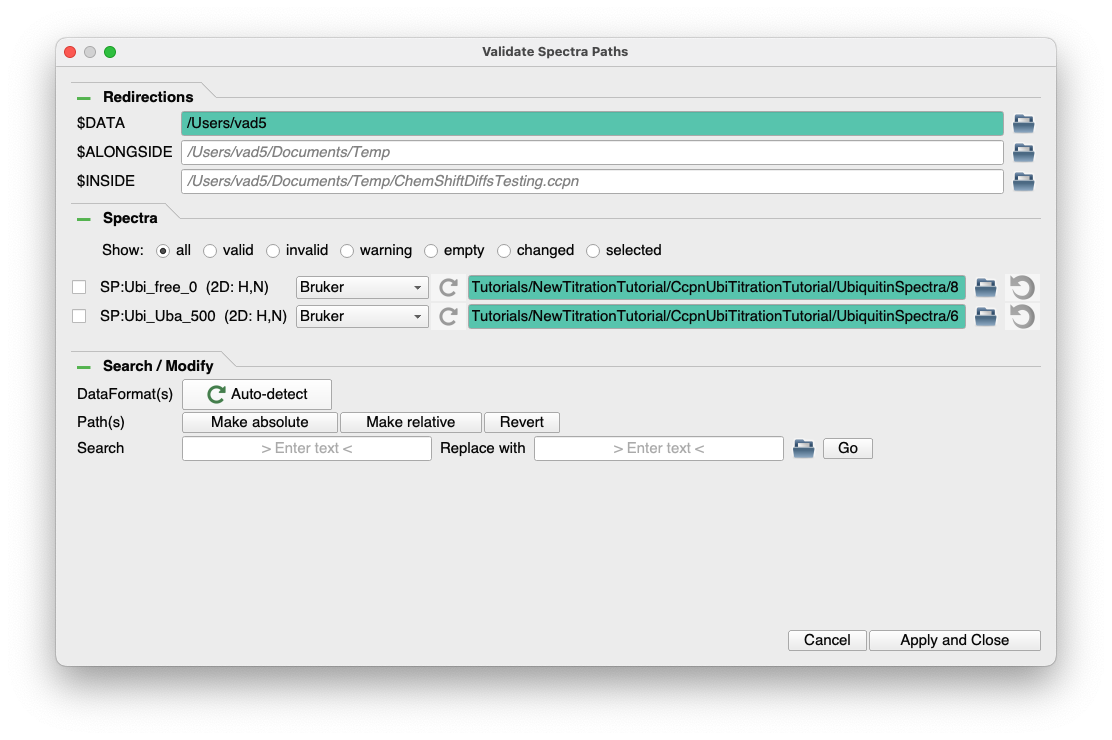Focus the Replace with text field
Viewport: 1112px width, 740px height.
point(658,448)
